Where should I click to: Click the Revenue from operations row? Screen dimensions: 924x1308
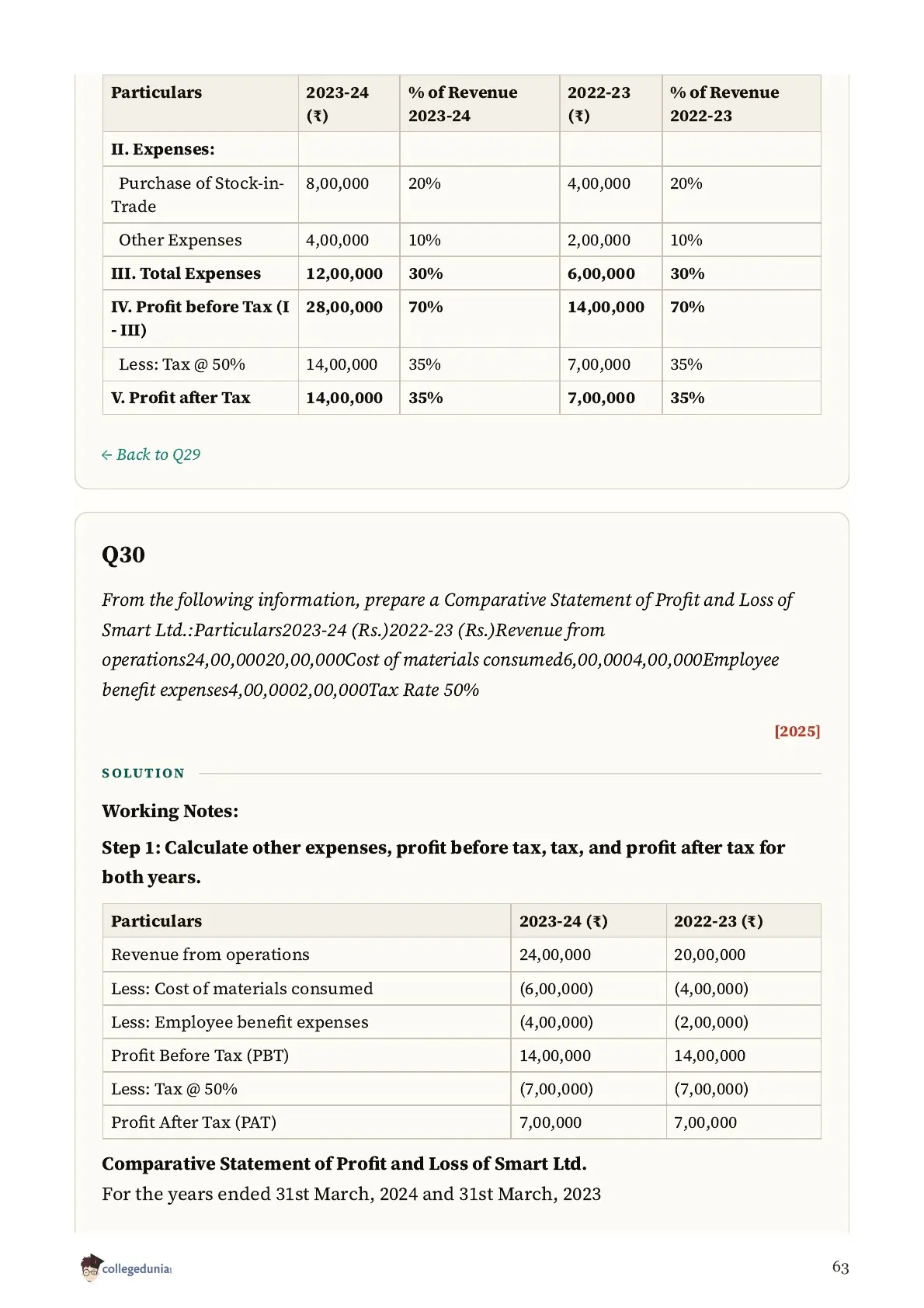click(x=461, y=955)
